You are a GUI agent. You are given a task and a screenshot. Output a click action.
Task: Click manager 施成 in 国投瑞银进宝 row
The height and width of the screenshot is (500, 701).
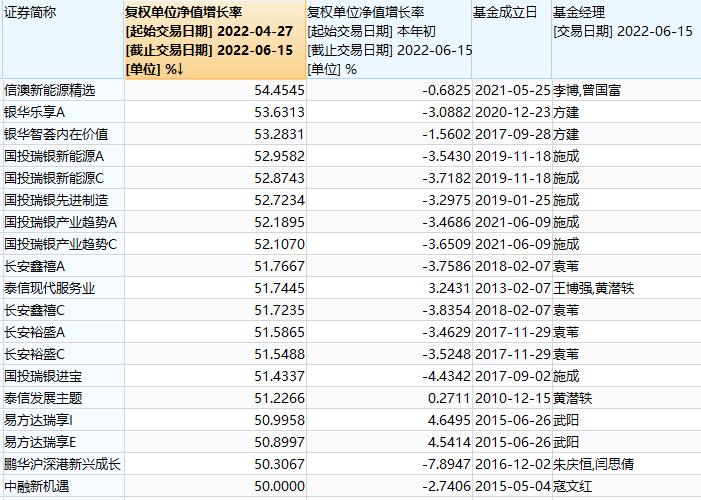tap(566, 376)
